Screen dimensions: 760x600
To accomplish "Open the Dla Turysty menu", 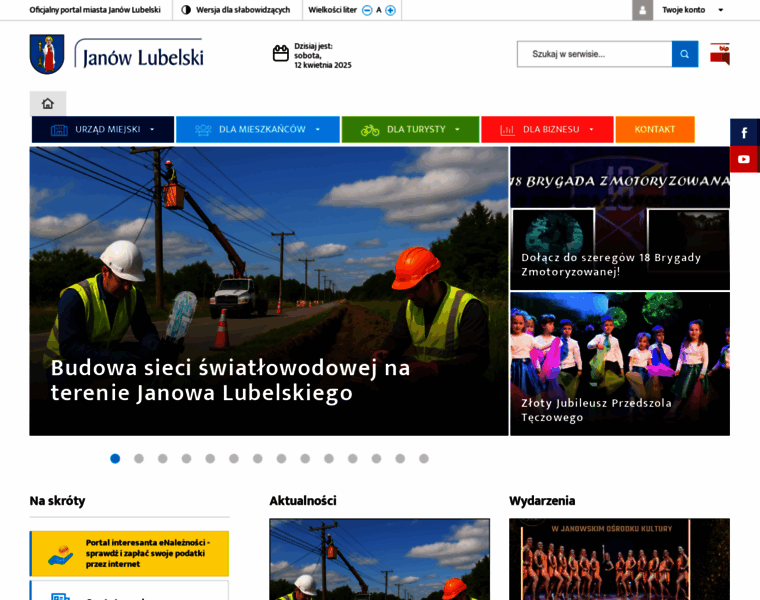I will [410, 129].
